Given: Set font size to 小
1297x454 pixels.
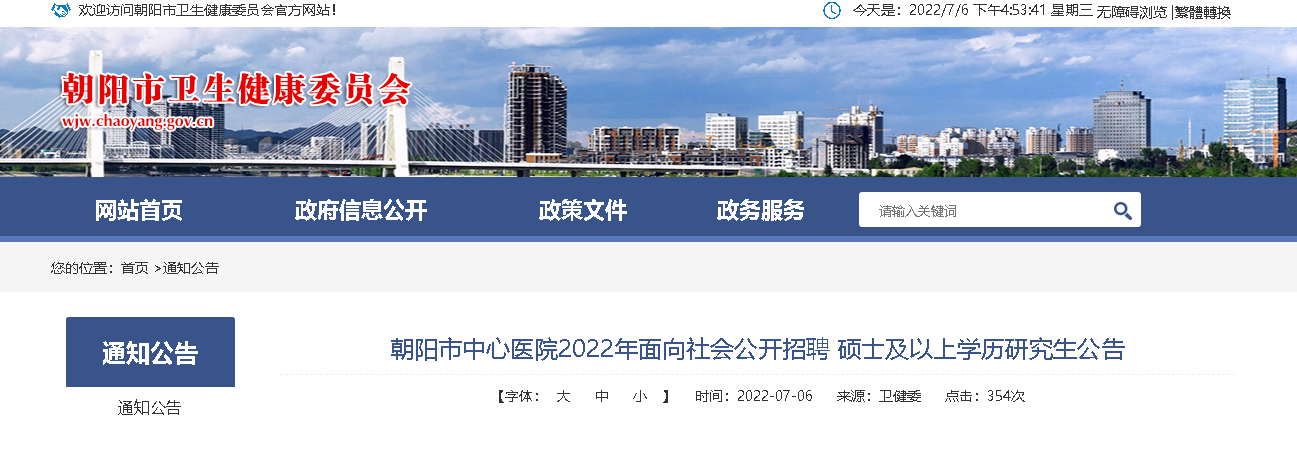Looking at the screenshot, I should click(640, 396).
